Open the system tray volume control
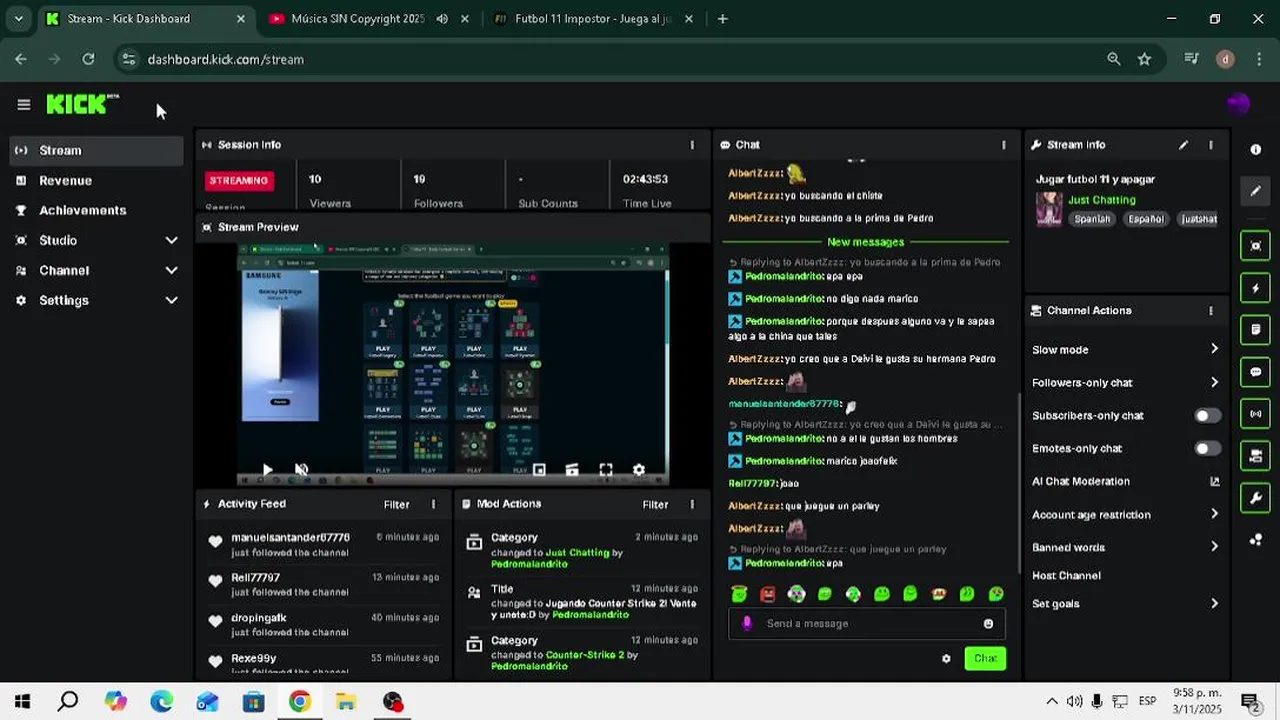 click(1074, 702)
